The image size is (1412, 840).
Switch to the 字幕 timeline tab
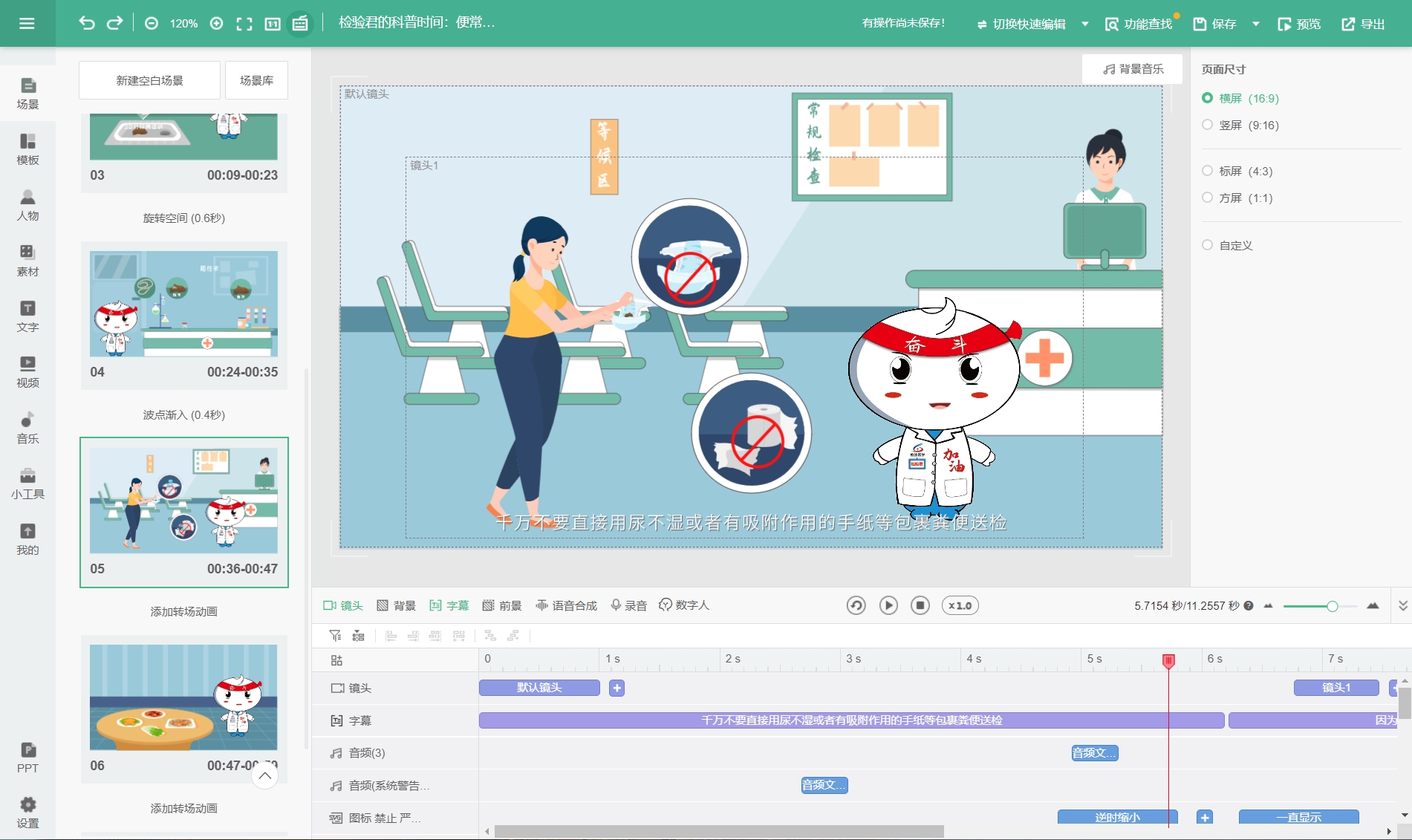[449, 605]
